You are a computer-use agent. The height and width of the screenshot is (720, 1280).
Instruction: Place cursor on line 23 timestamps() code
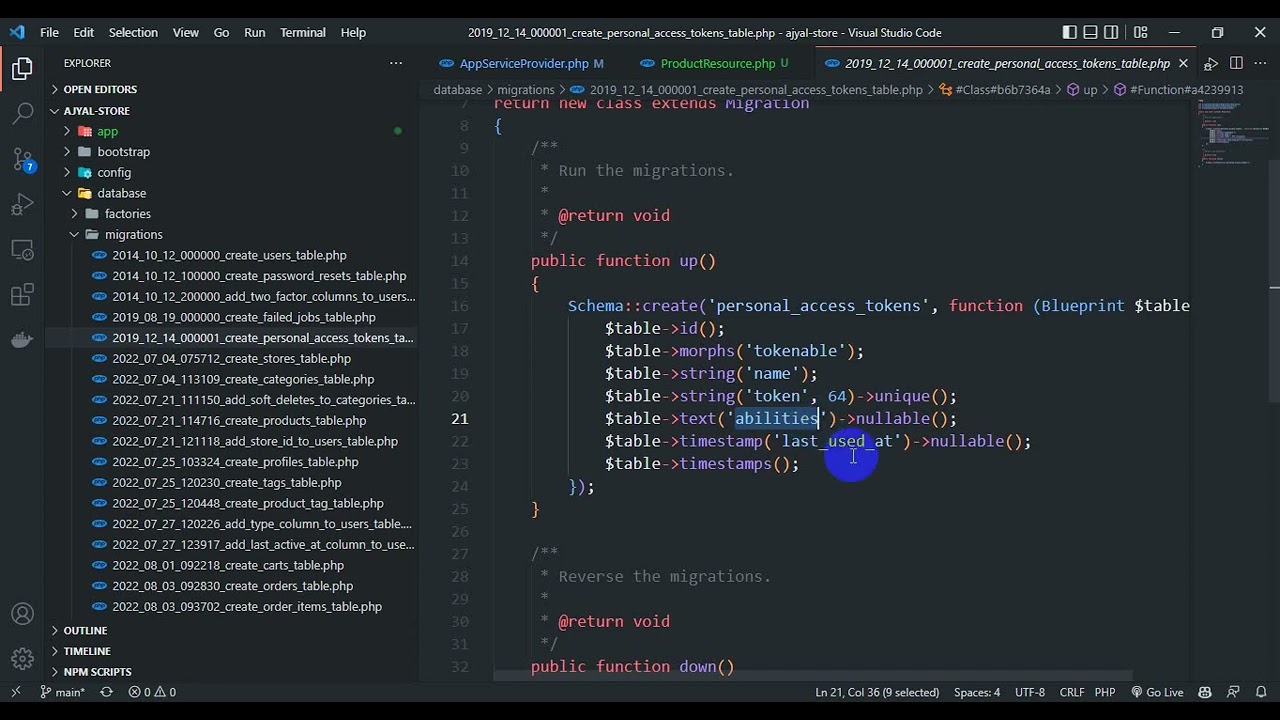pos(702,464)
